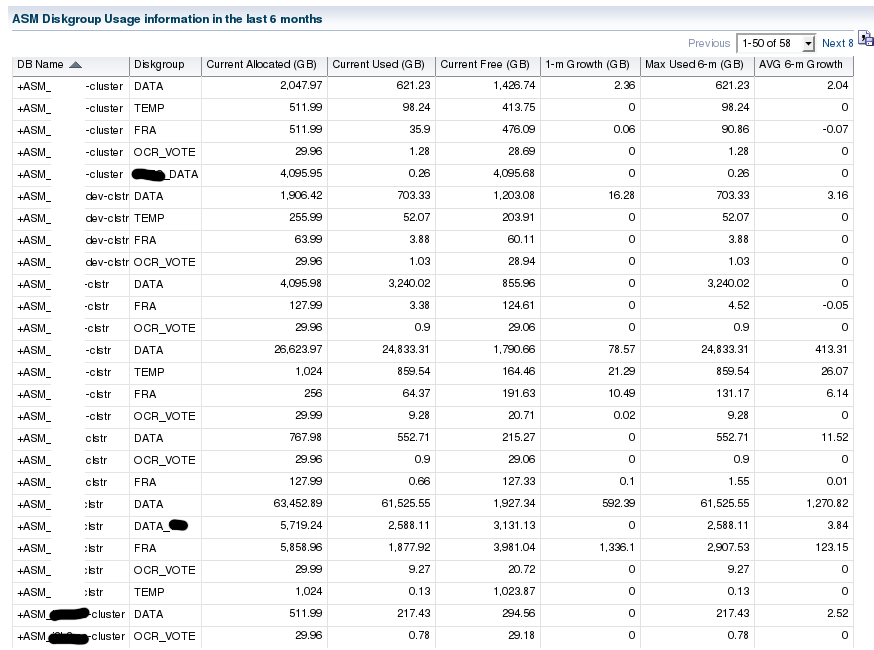
Task: Sort by Diskgroup column header
Action: (x=159, y=64)
